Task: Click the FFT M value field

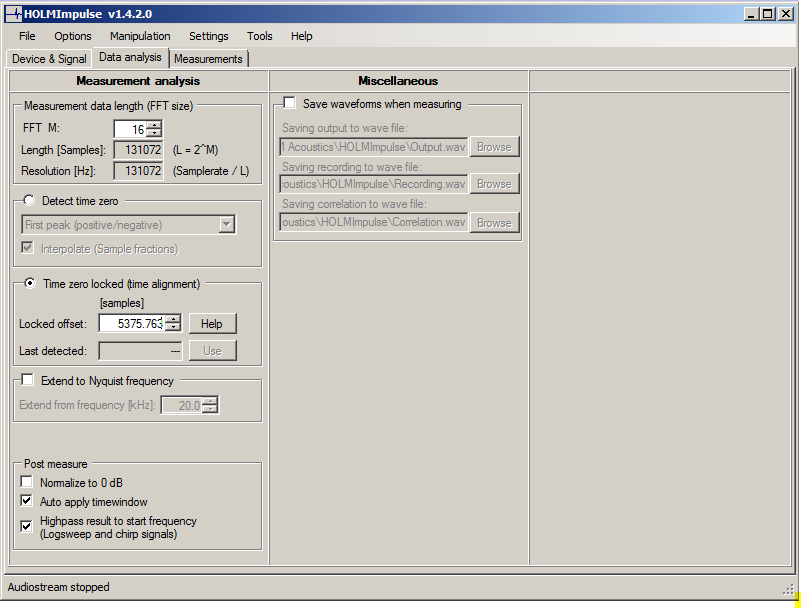Action: (x=130, y=129)
